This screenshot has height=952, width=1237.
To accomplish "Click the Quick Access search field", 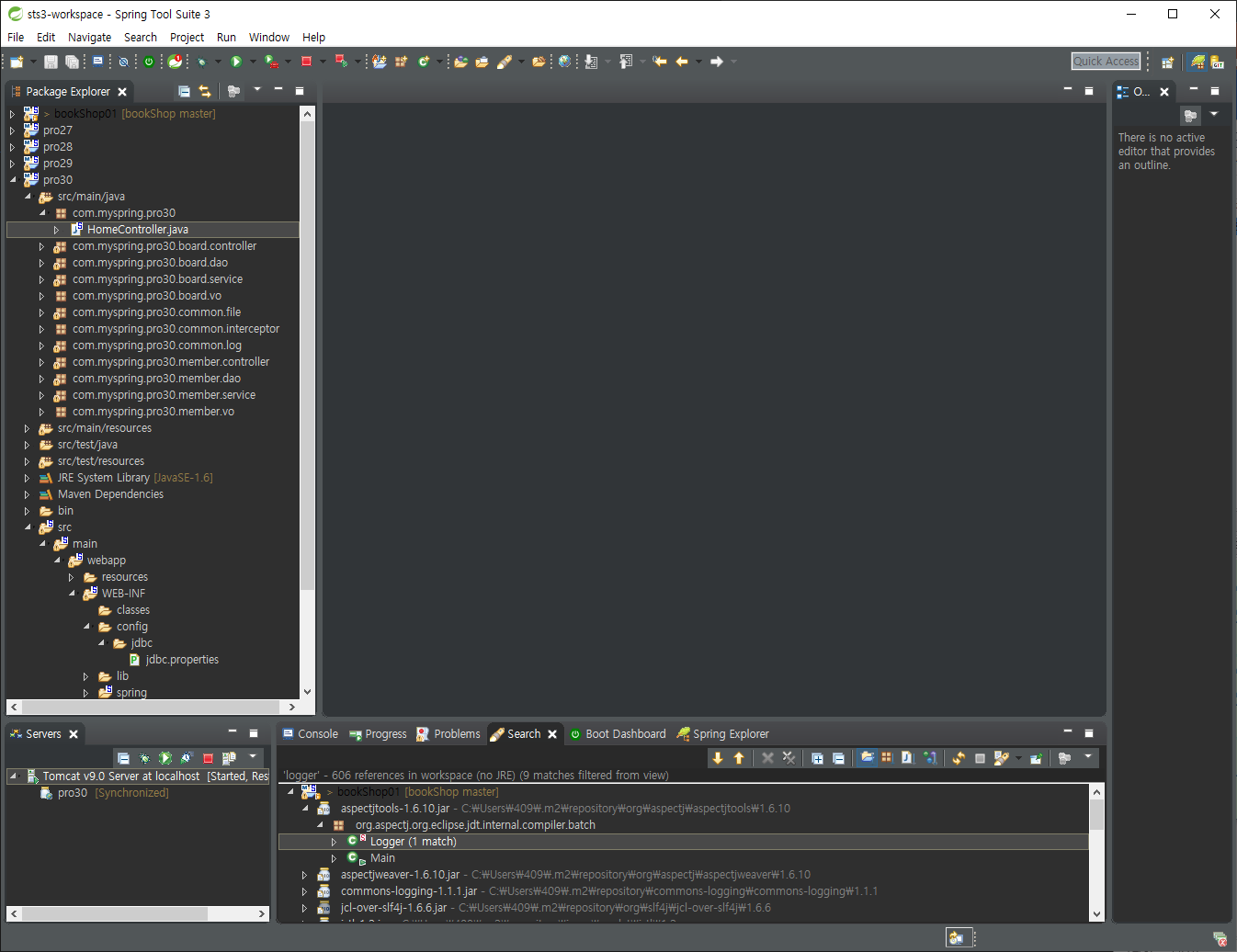I will pos(1106,62).
